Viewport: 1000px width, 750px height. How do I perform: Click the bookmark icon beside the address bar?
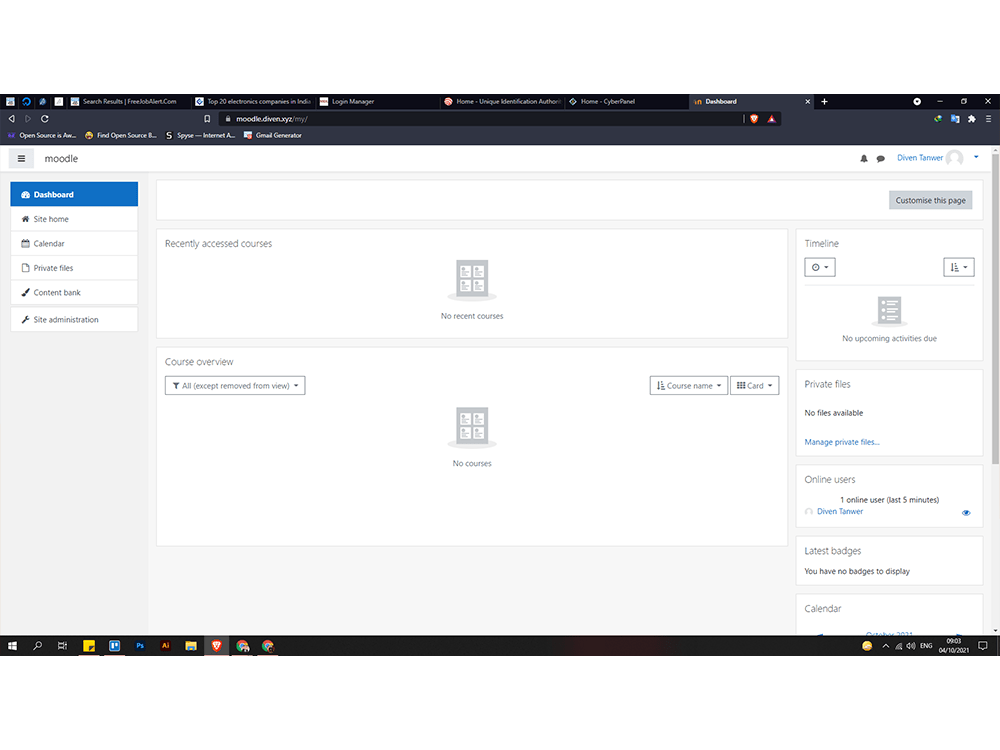pos(207,119)
